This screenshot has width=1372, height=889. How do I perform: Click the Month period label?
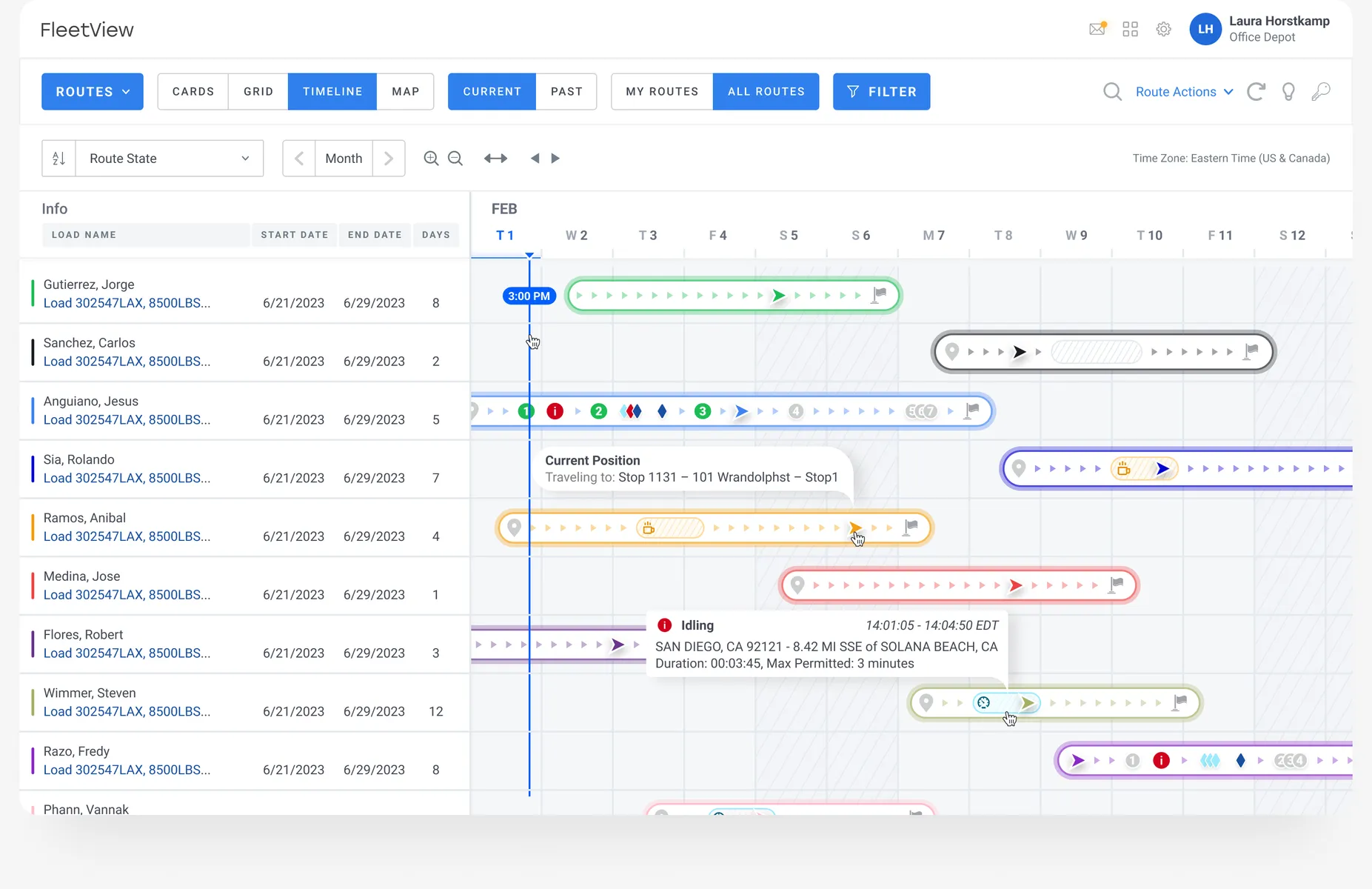pyautogui.click(x=344, y=158)
